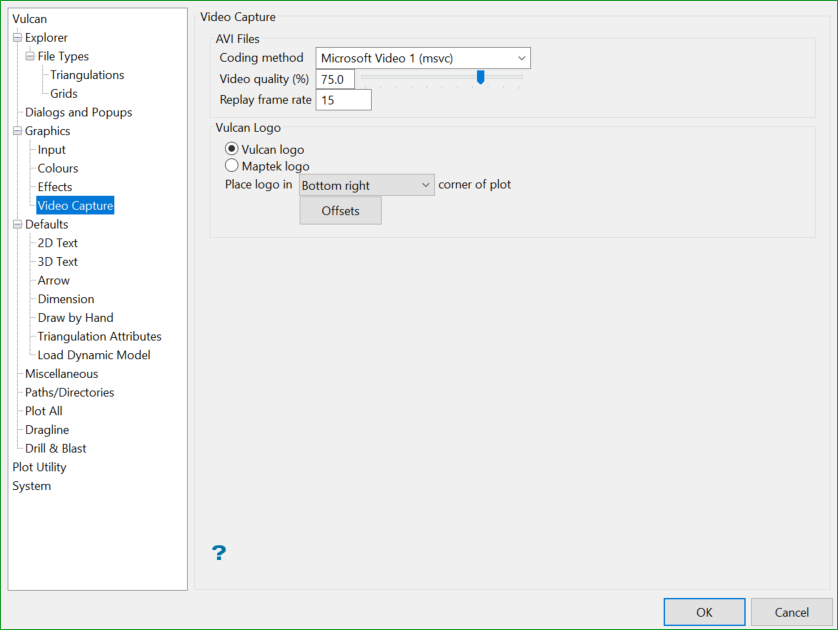Select Triangulations in the tree
This screenshot has height=630, width=838.
tap(87, 75)
